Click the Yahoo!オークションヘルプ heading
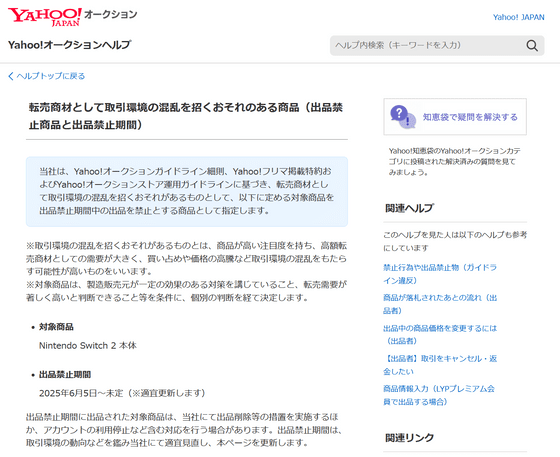This screenshot has width=560, height=457. click(70, 45)
